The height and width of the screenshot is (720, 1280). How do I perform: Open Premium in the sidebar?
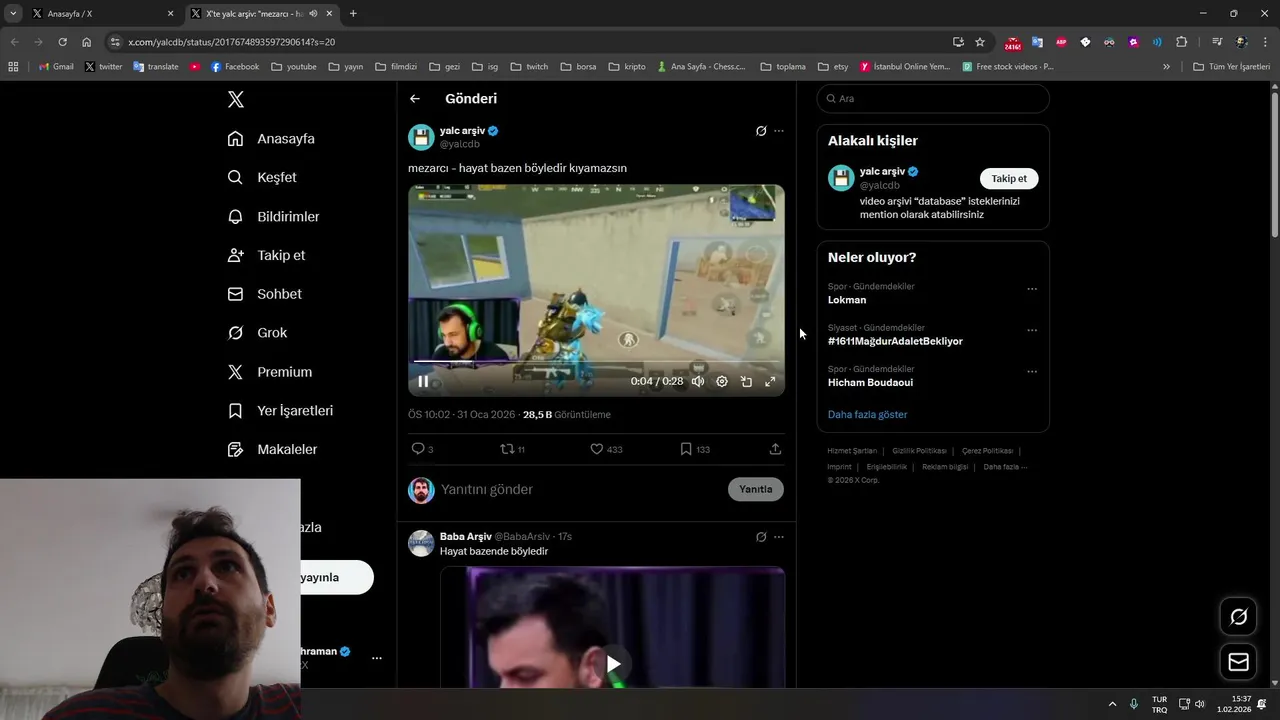point(269,372)
